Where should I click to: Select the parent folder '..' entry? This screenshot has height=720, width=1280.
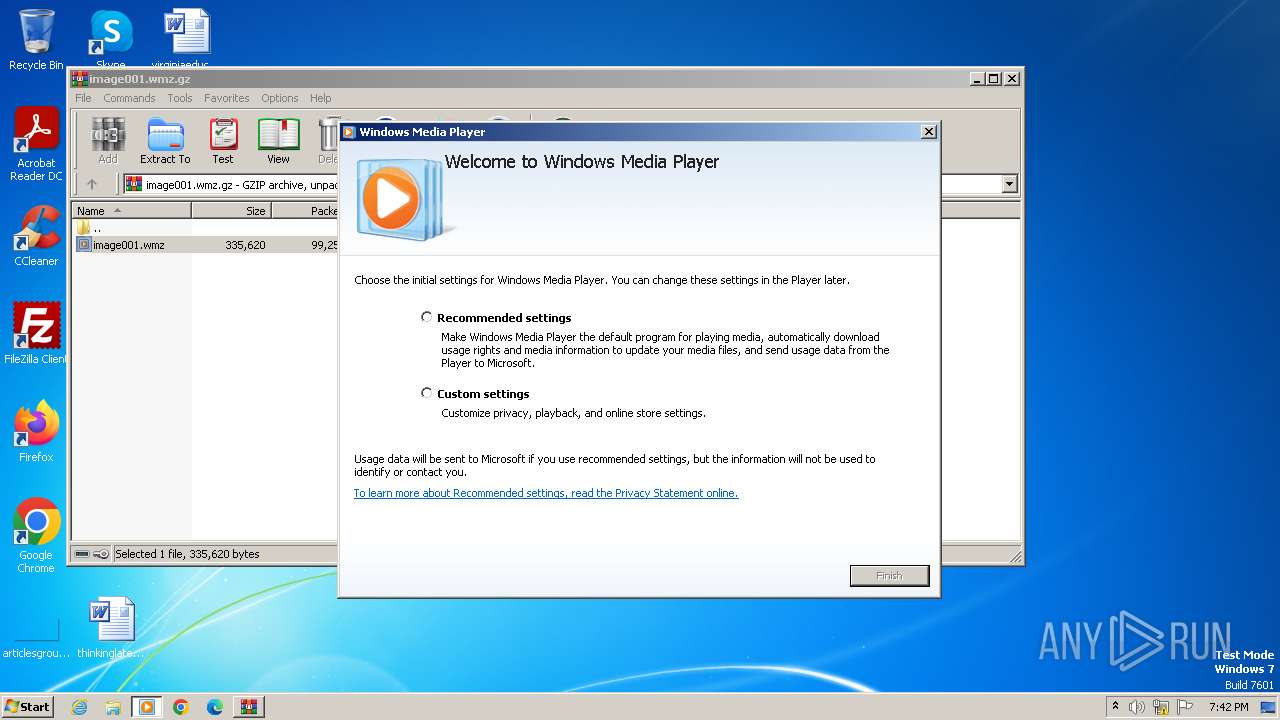pyautogui.click(x=89, y=228)
